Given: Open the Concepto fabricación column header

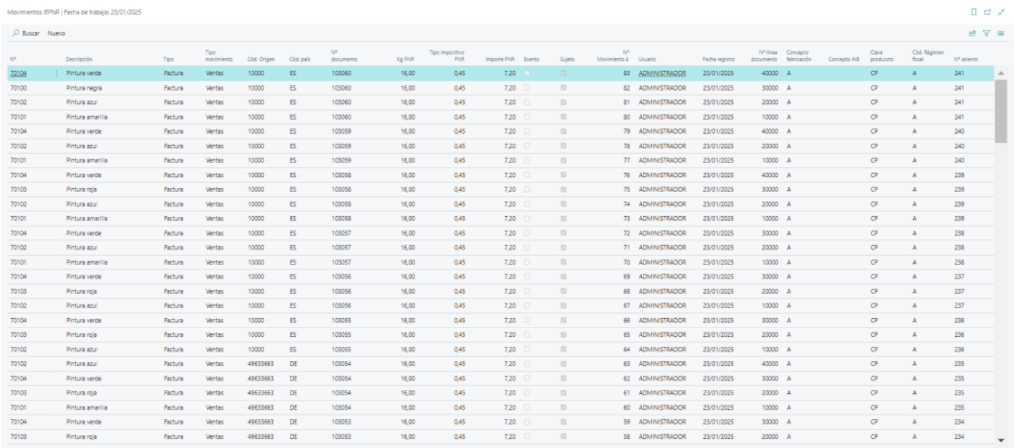Looking at the screenshot, I should [799, 56].
